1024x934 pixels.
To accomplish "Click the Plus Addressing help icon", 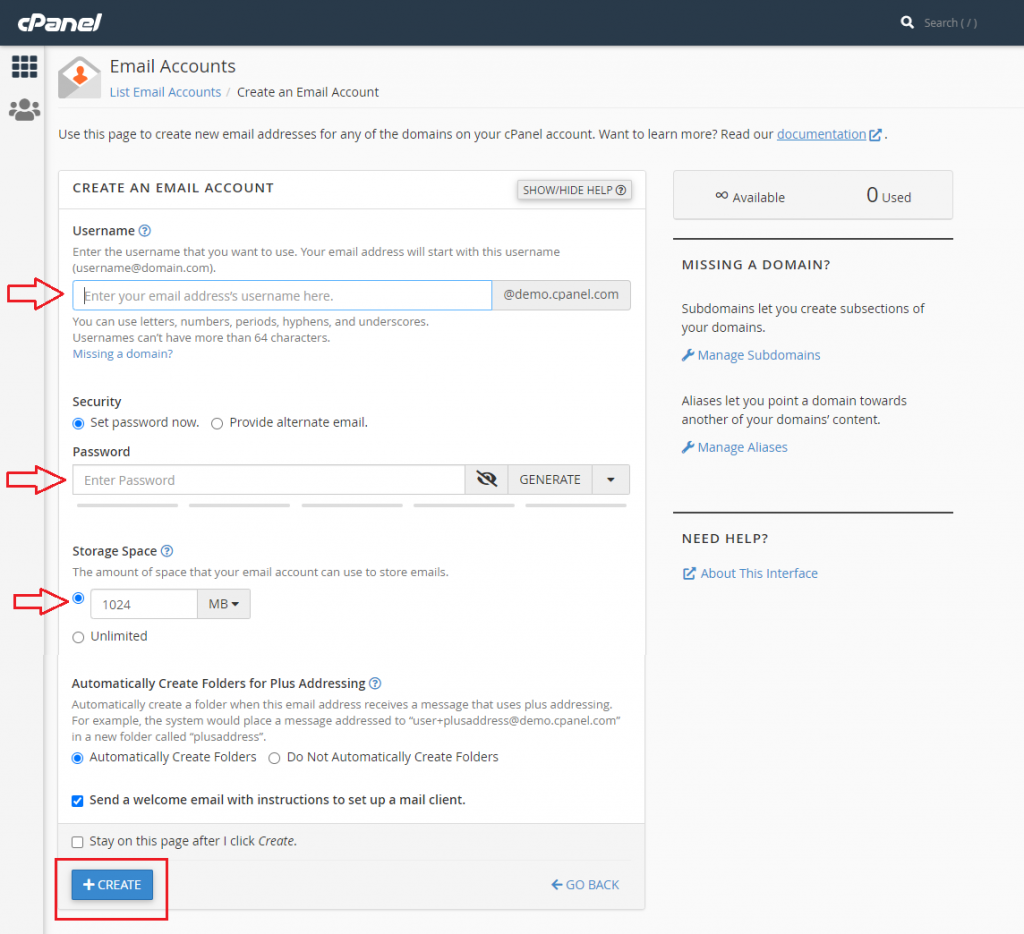I will pyautogui.click(x=375, y=683).
